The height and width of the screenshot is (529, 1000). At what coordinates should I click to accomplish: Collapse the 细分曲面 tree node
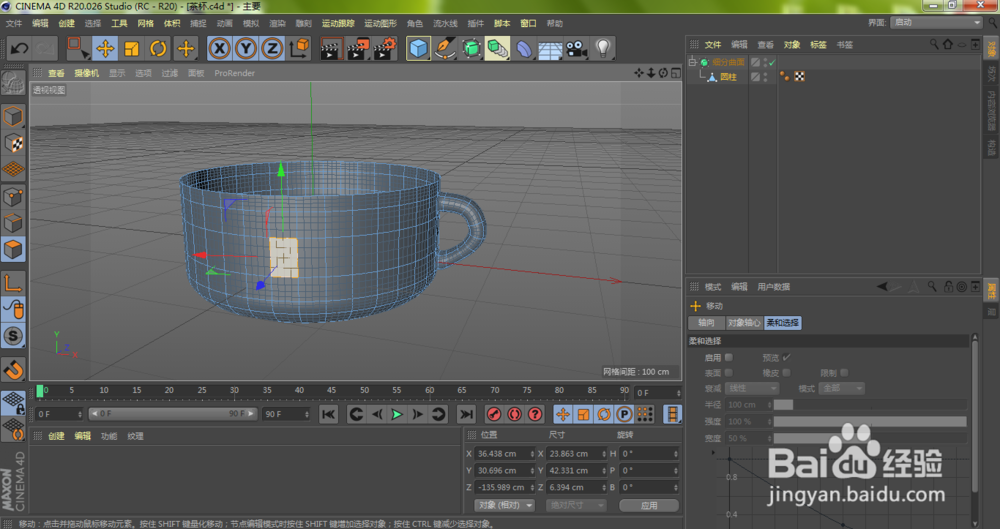pos(693,62)
